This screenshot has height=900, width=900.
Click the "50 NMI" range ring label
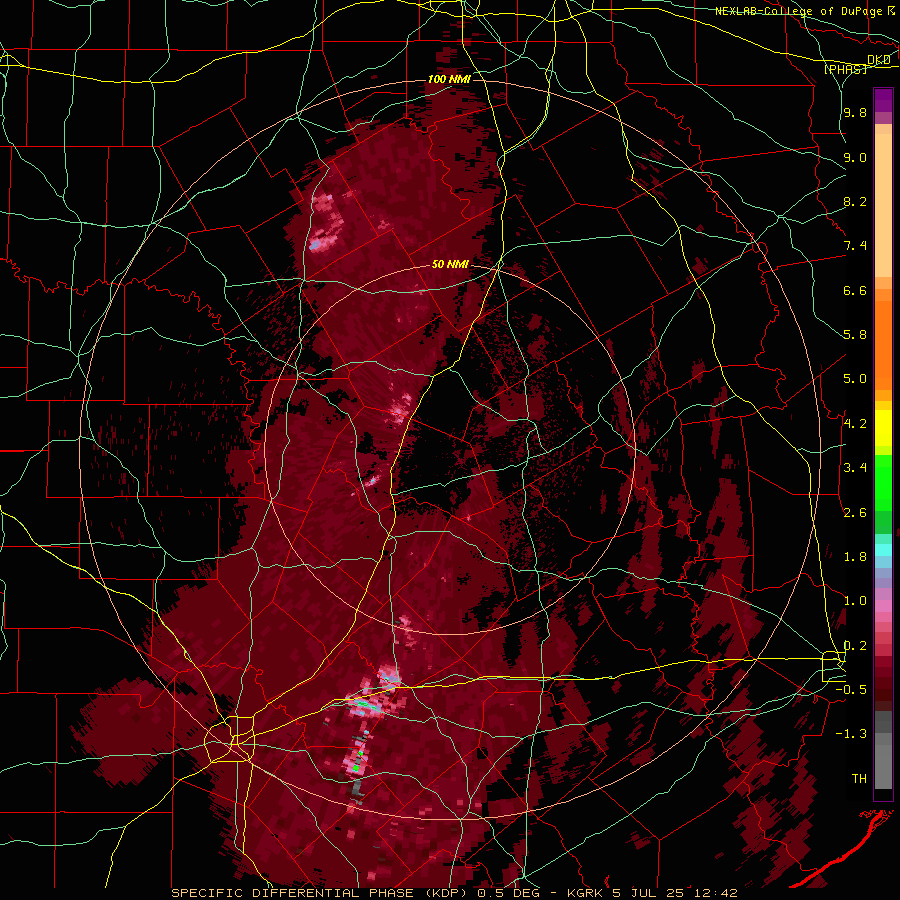pos(450,265)
